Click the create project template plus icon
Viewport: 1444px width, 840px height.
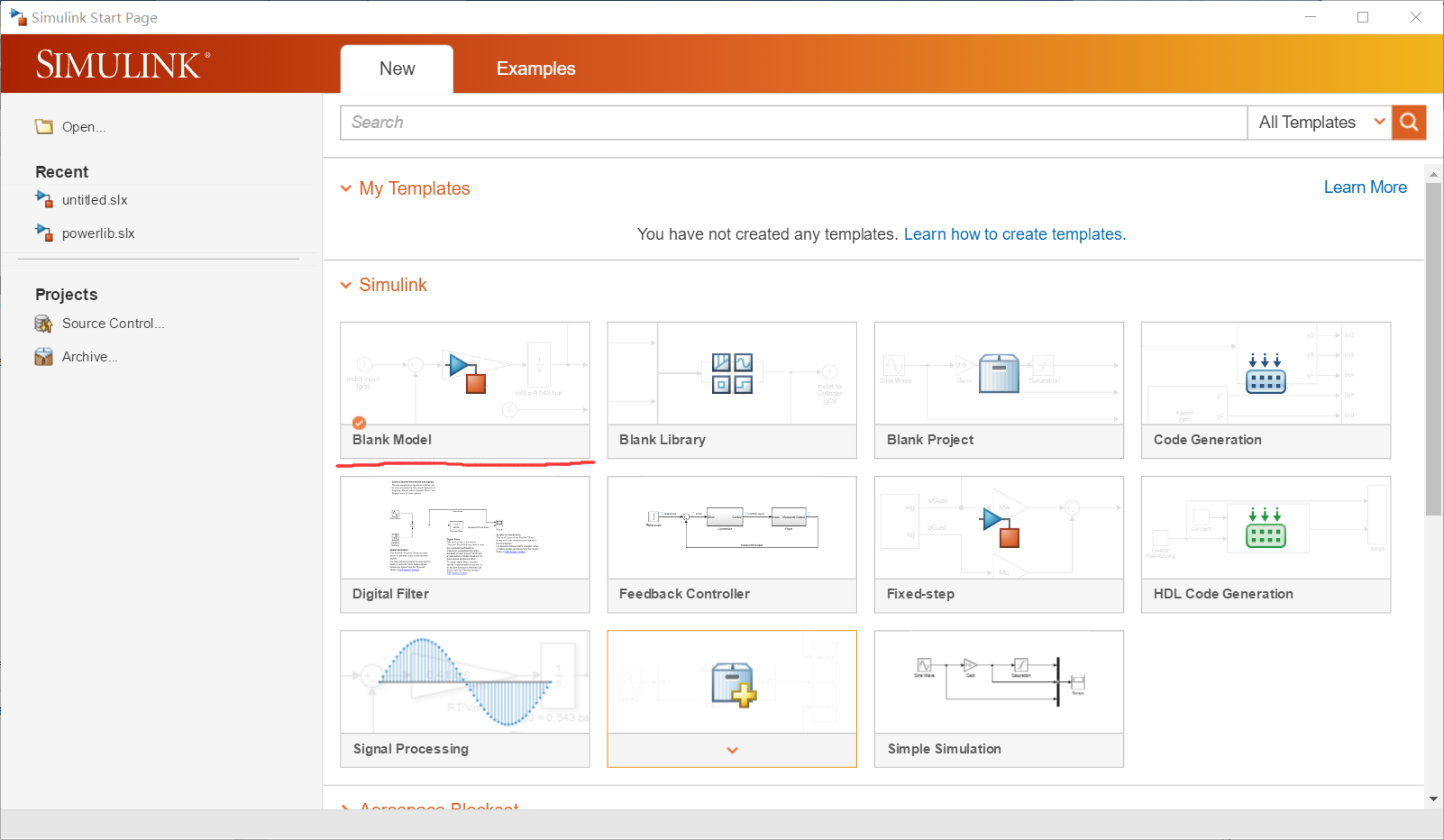[x=734, y=685]
